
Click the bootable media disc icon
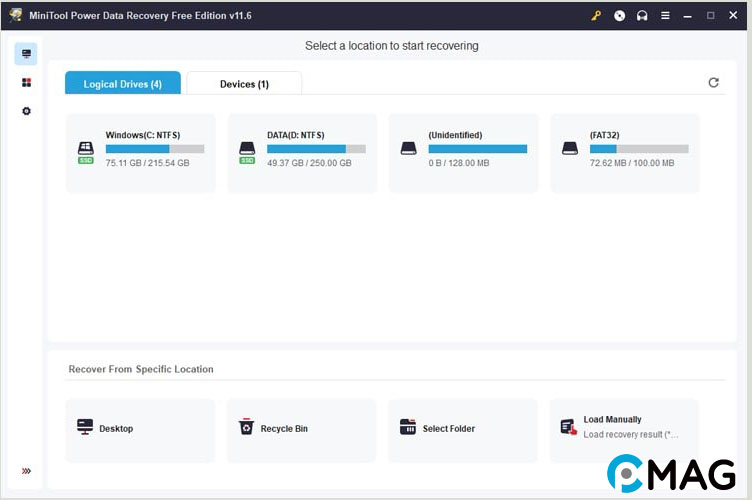coord(619,15)
